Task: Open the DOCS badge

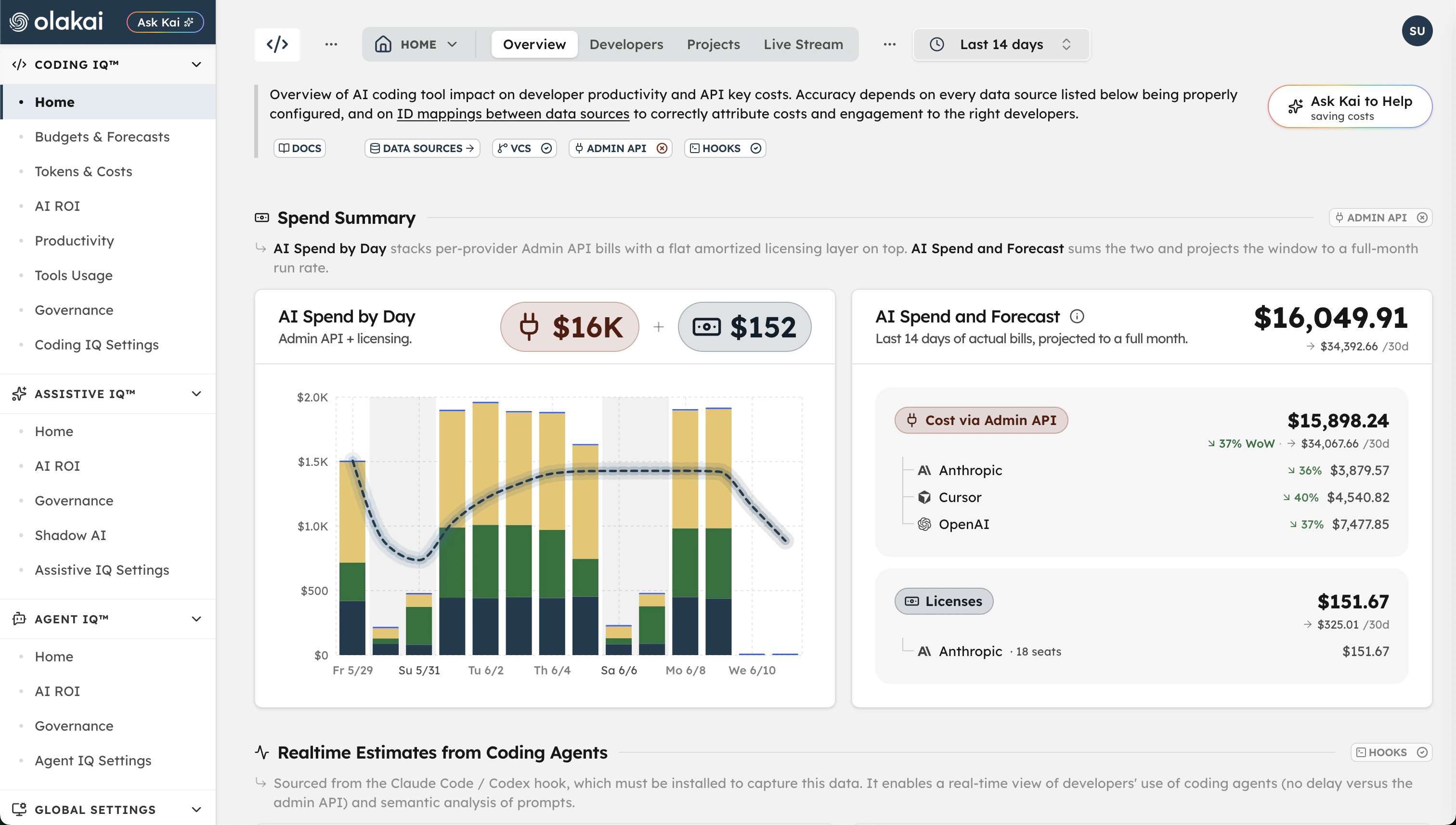Action: coord(299,148)
